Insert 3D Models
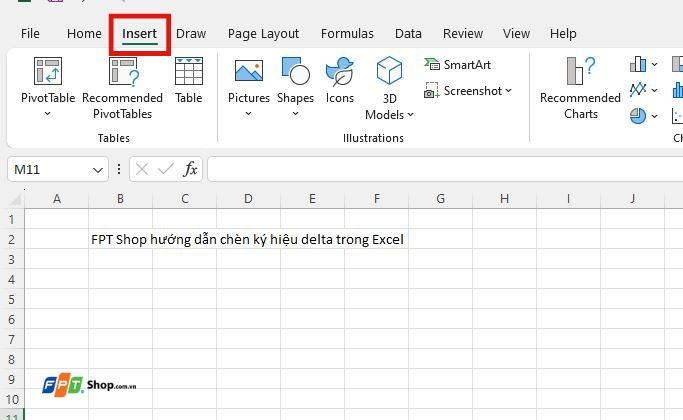Screen dimensions: 683x420 coord(389,88)
